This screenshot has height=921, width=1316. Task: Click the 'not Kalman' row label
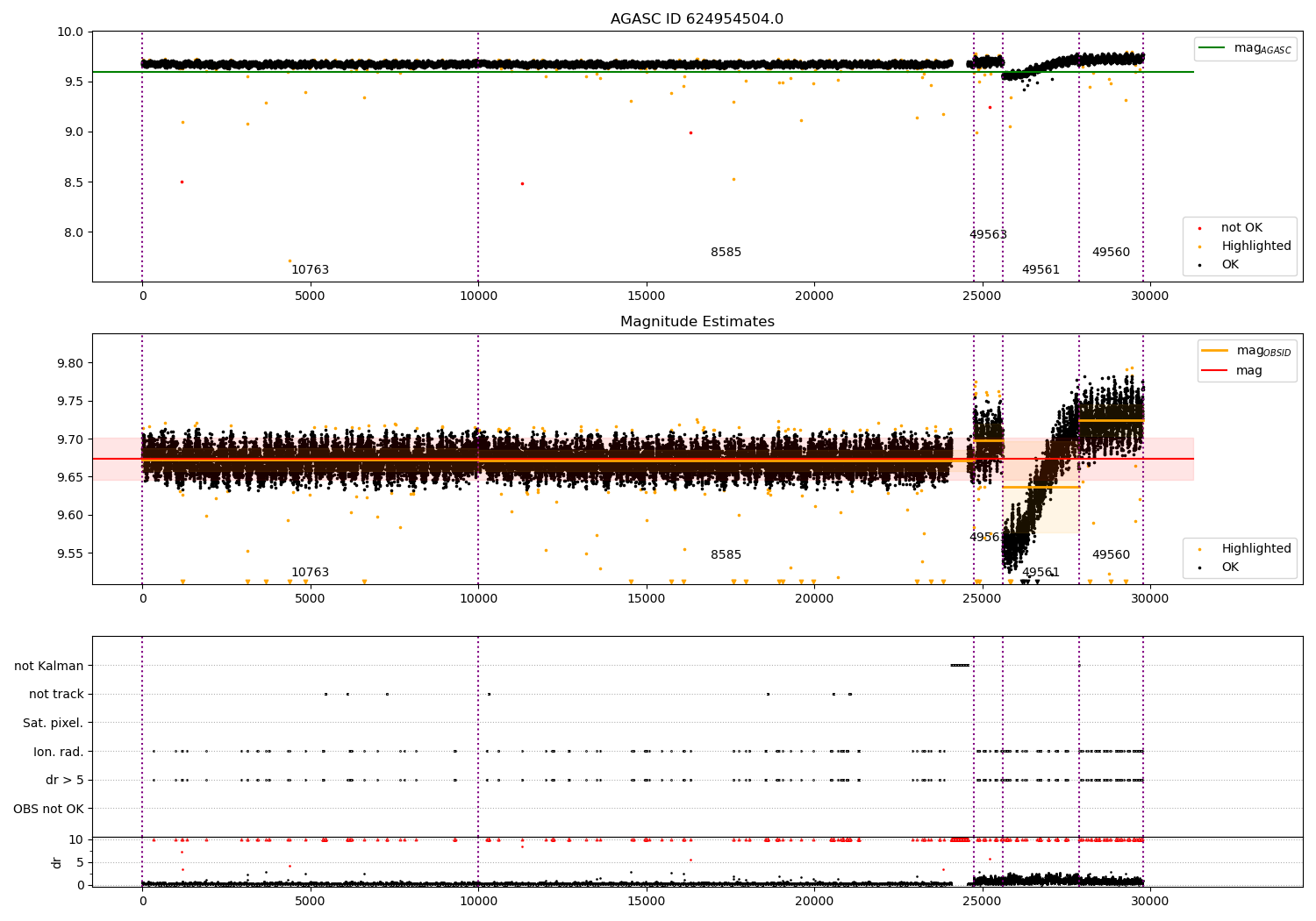click(x=49, y=667)
